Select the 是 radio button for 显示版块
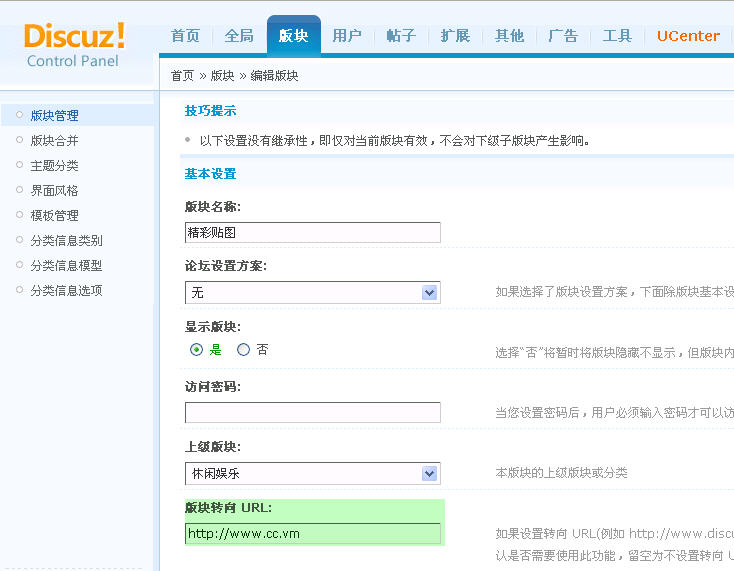Viewport: 734px width, 571px height. pos(197,350)
